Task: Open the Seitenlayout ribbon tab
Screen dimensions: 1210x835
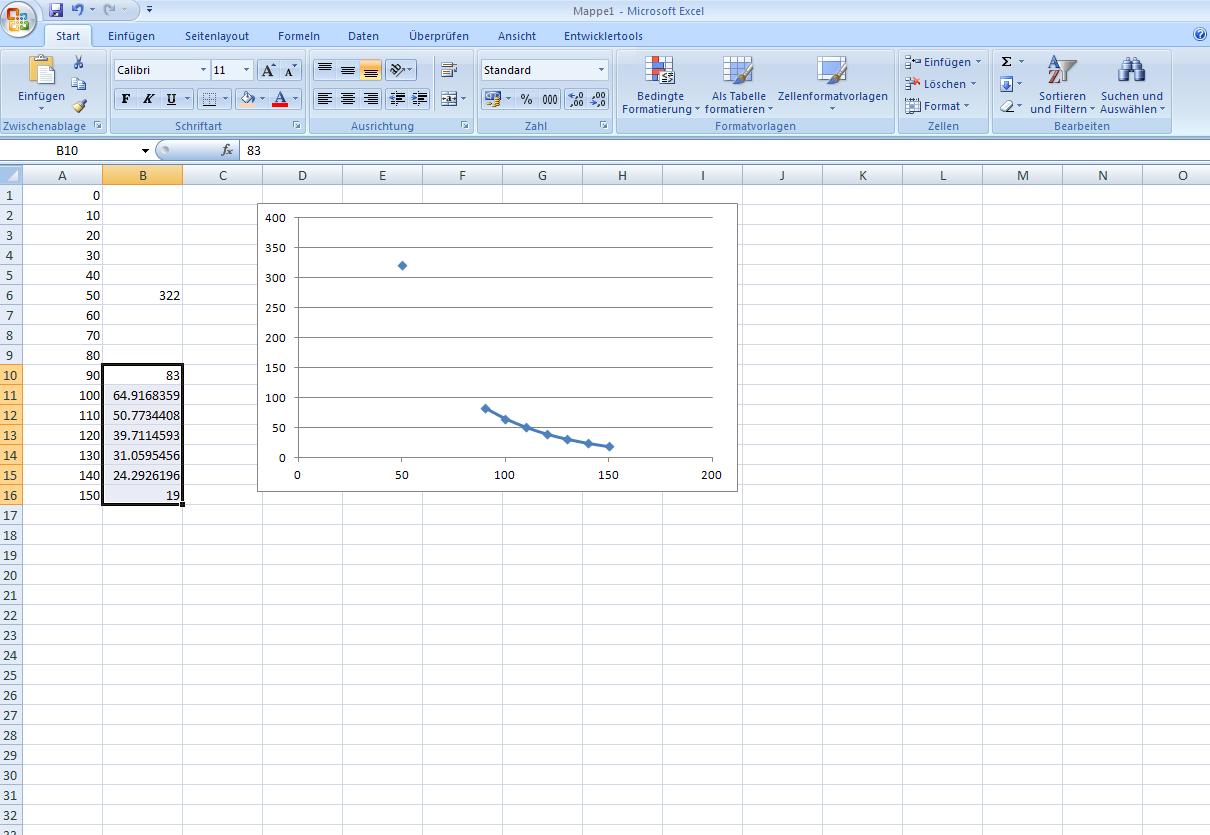Action: [x=217, y=36]
